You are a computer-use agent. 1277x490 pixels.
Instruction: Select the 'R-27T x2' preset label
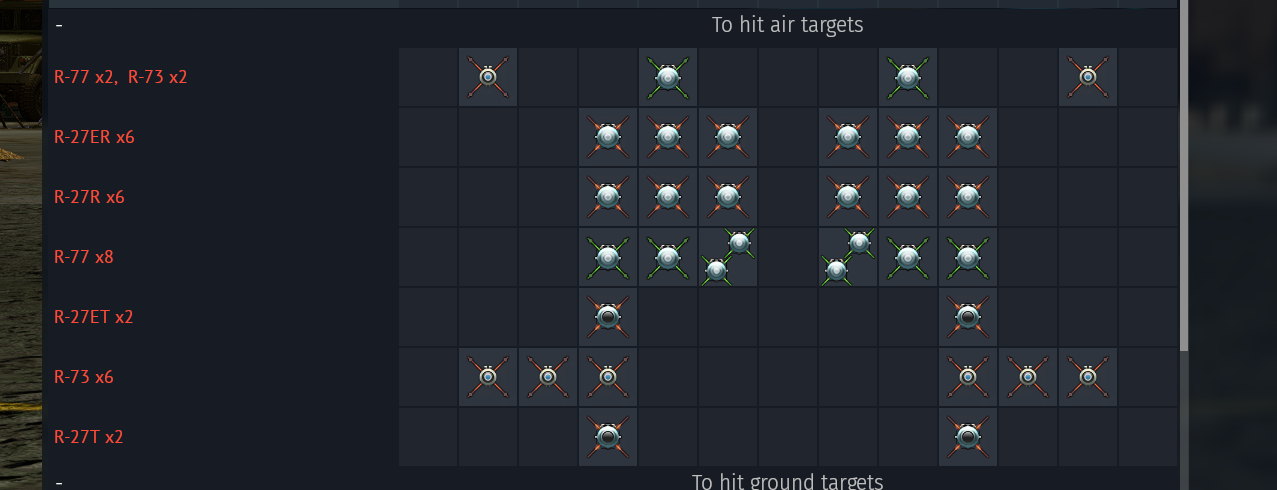89,437
